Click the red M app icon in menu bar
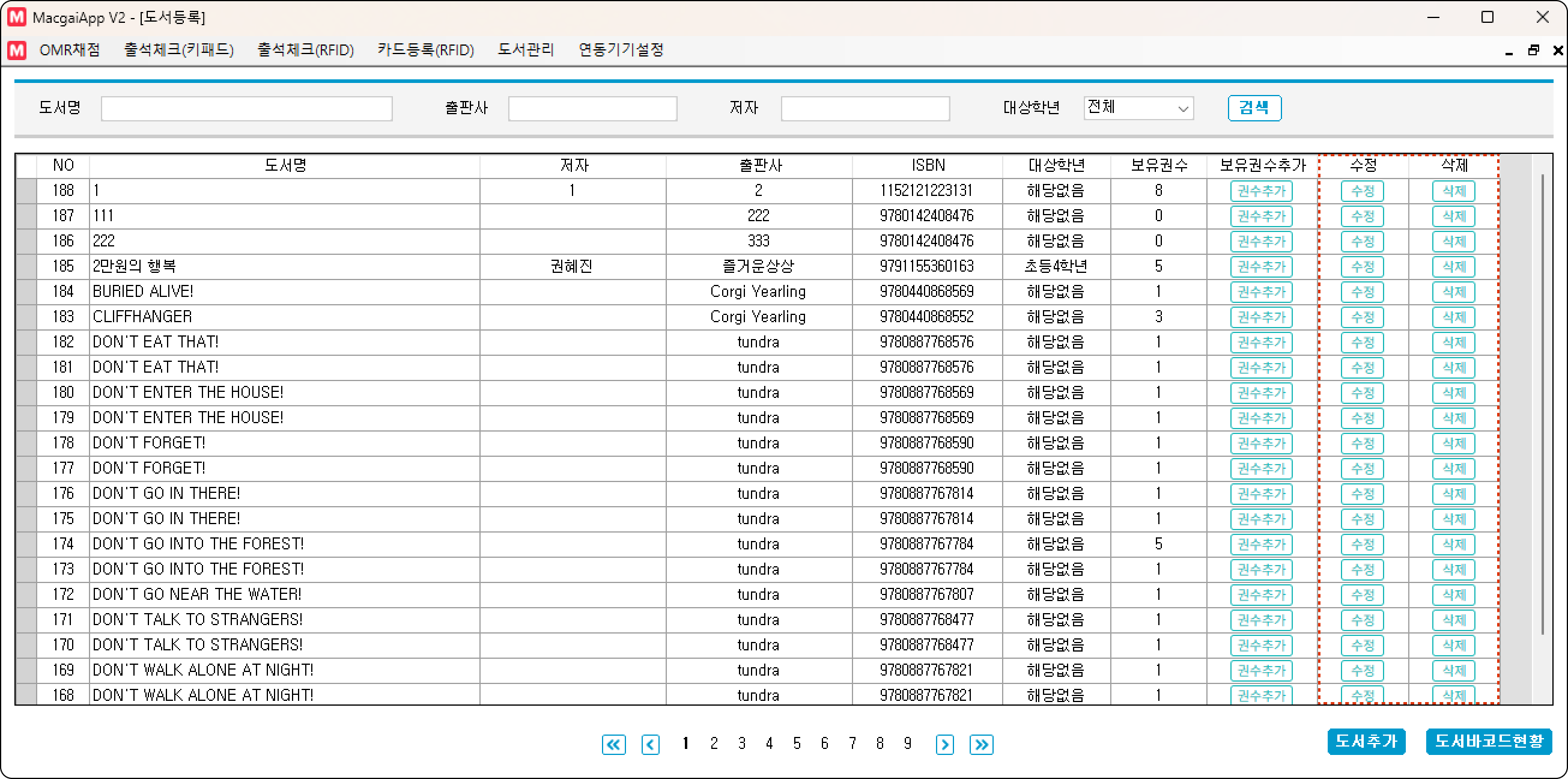 click(x=16, y=50)
